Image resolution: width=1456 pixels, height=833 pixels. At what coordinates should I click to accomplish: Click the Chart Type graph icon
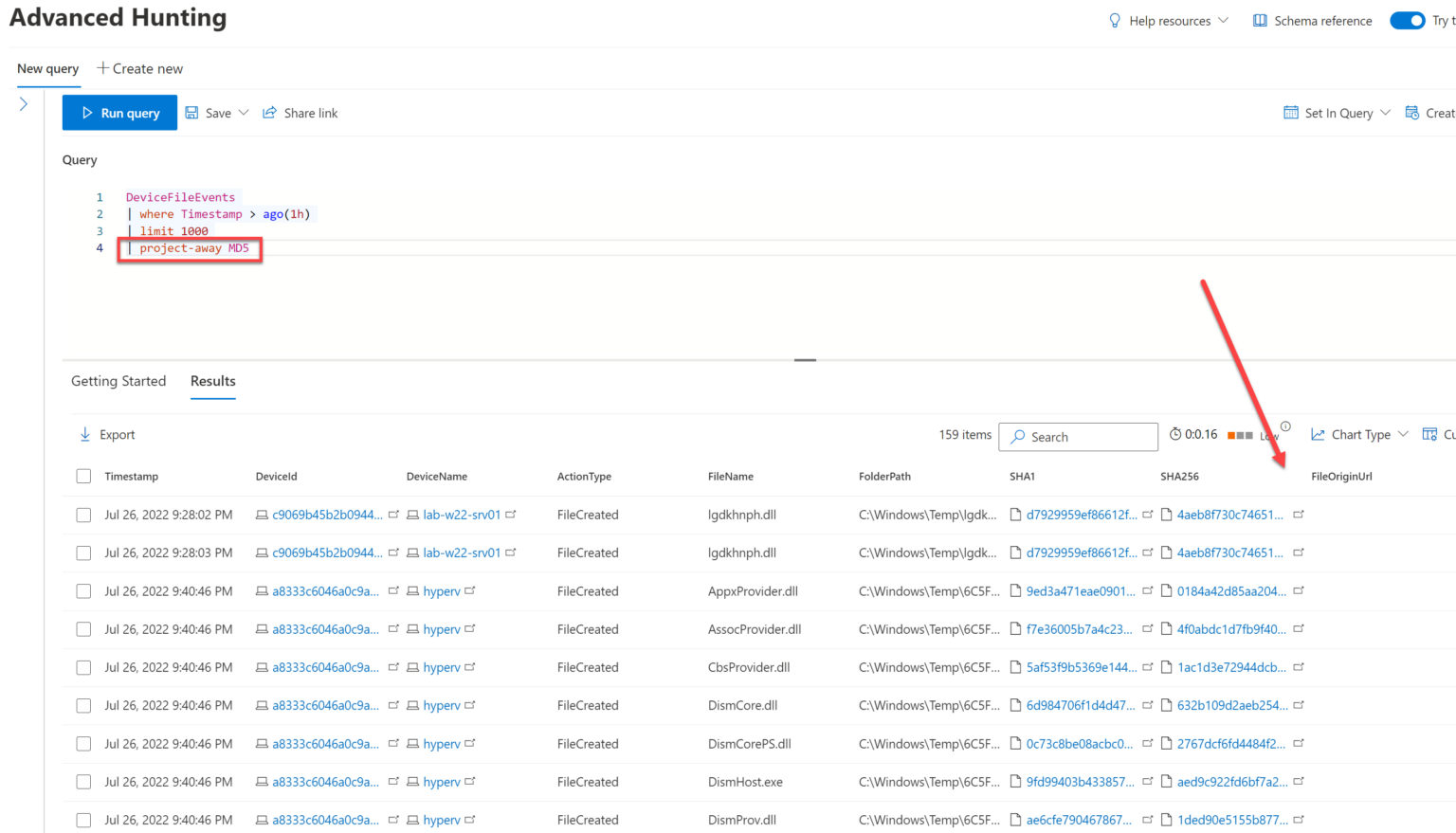tap(1318, 434)
